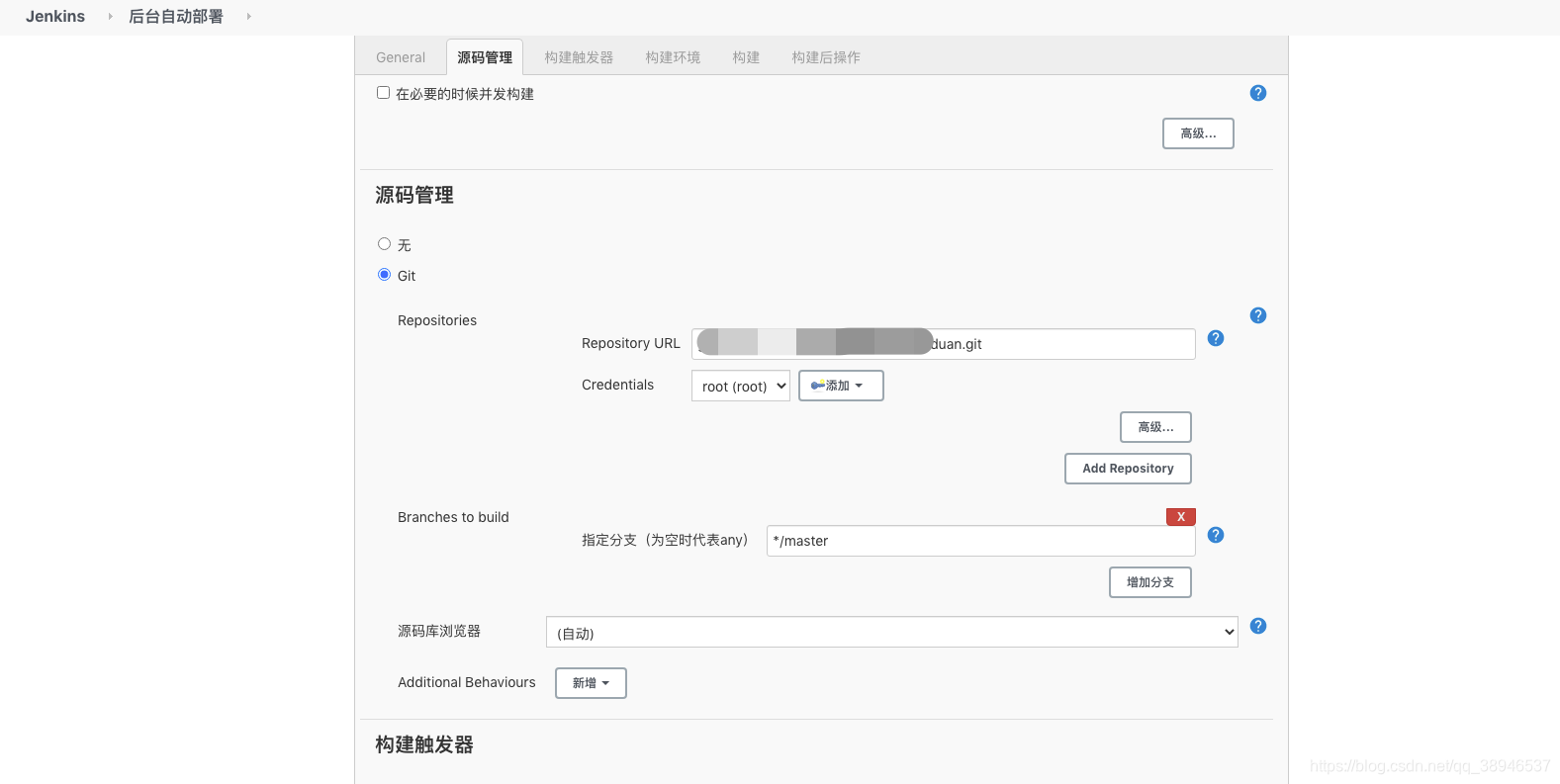The image size is (1560, 784).
Task: Switch to the 构建后操作 tab
Action: [826, 57]
